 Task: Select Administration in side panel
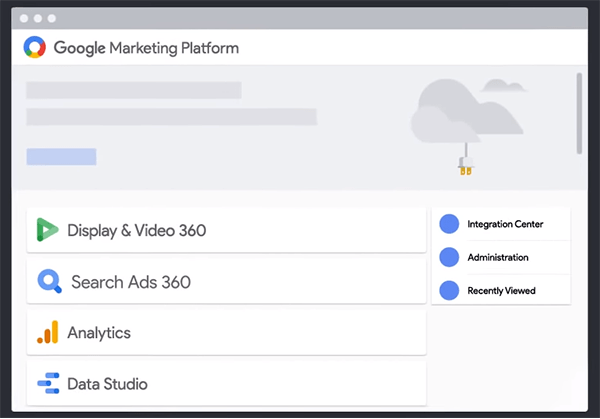(x=501, y=257)
